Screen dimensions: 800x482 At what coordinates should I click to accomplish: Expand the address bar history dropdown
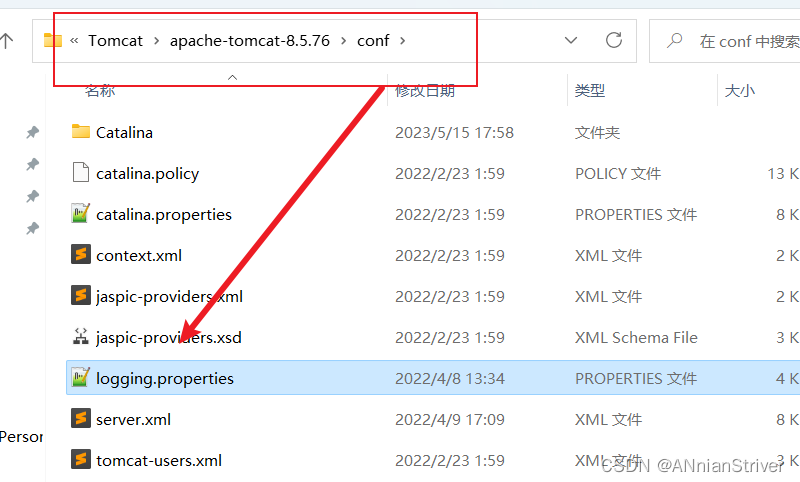tap(571, 40)
